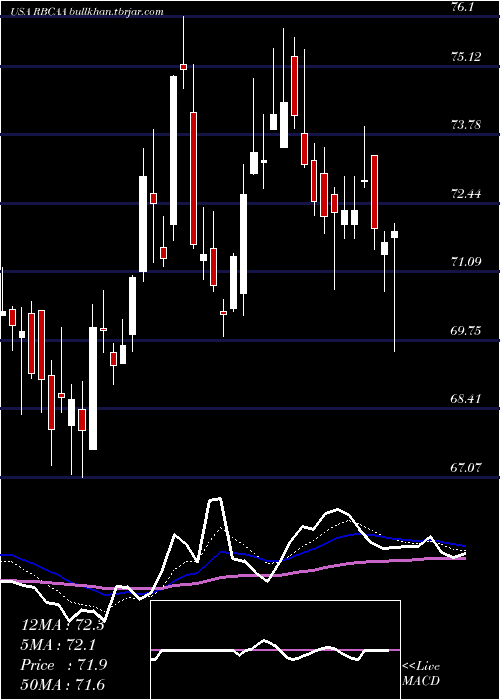Click the 68.41 price axis label
Viewport: 500px width, 700px height.
[x=466, y=399]
